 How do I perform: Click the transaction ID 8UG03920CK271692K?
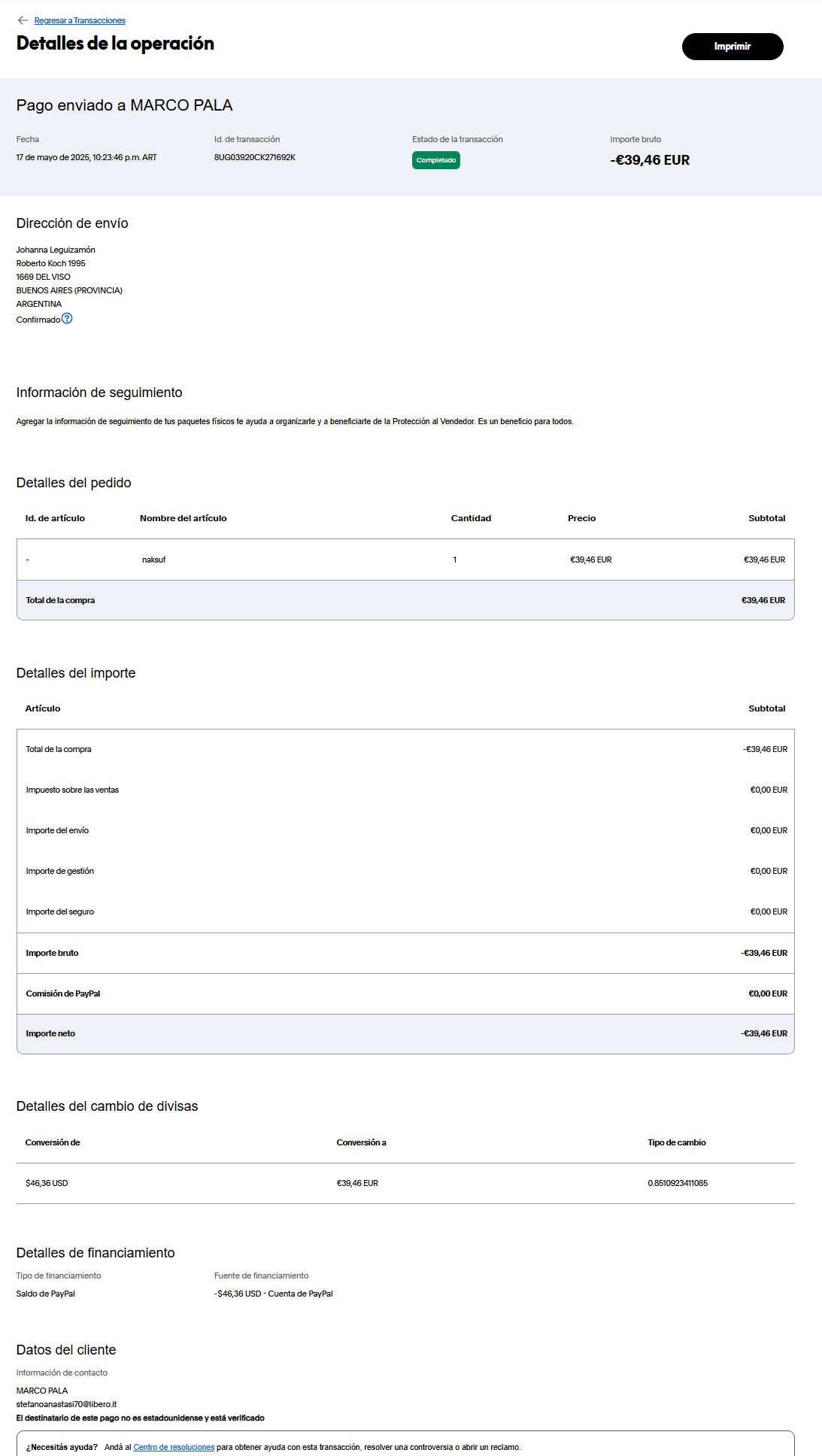click(254, 157)
